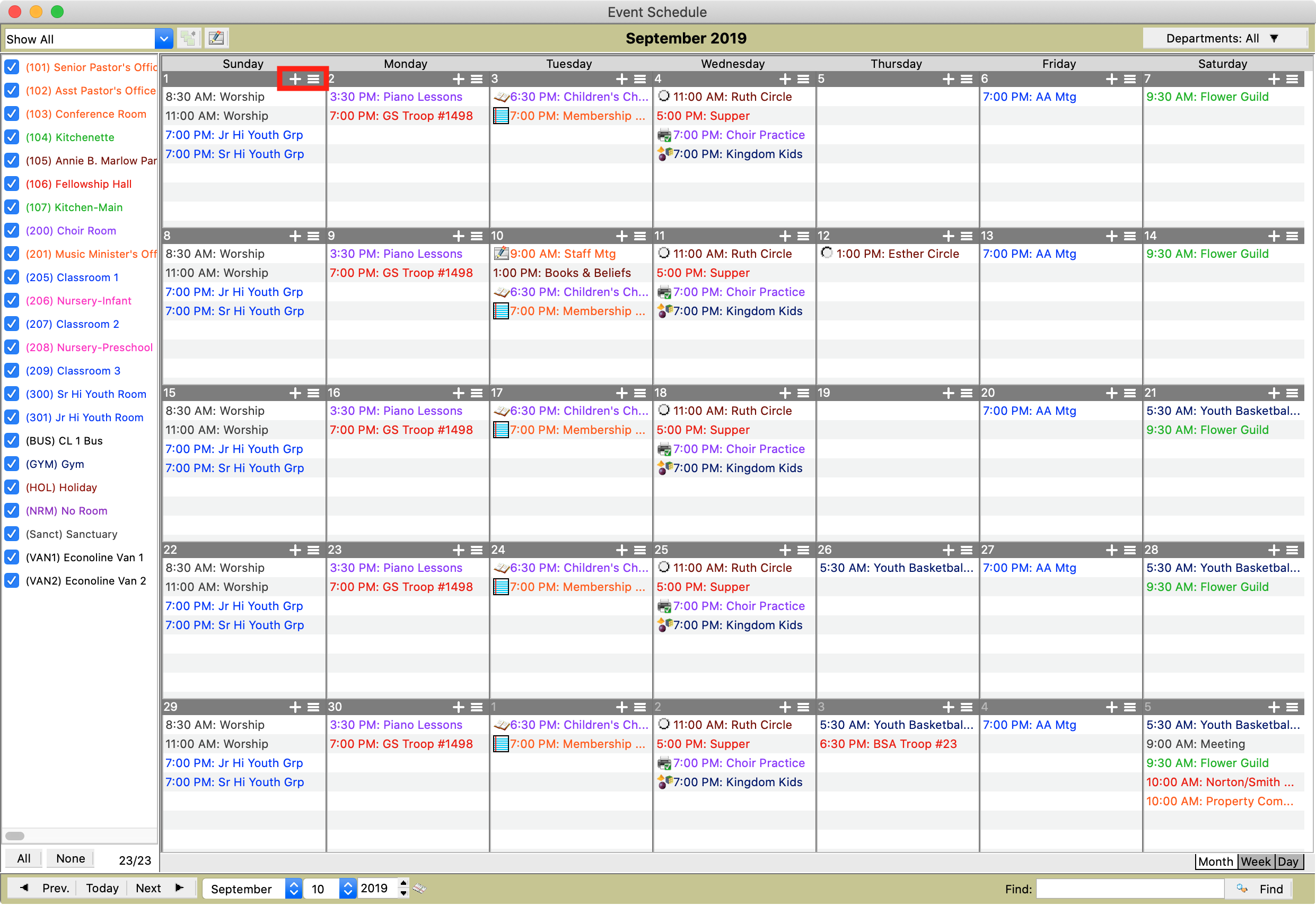Disable the (Sanct) Sanctuary checkbox
Image resolution: width=1316 pixels, height=905 pixels.
point(12,534)
